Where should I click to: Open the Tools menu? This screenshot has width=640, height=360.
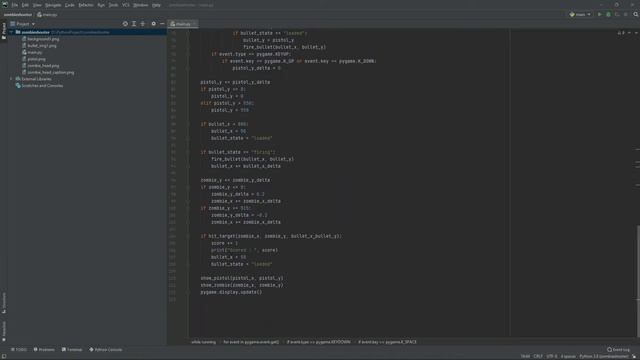pyautogui.click(x=113, y=5)
